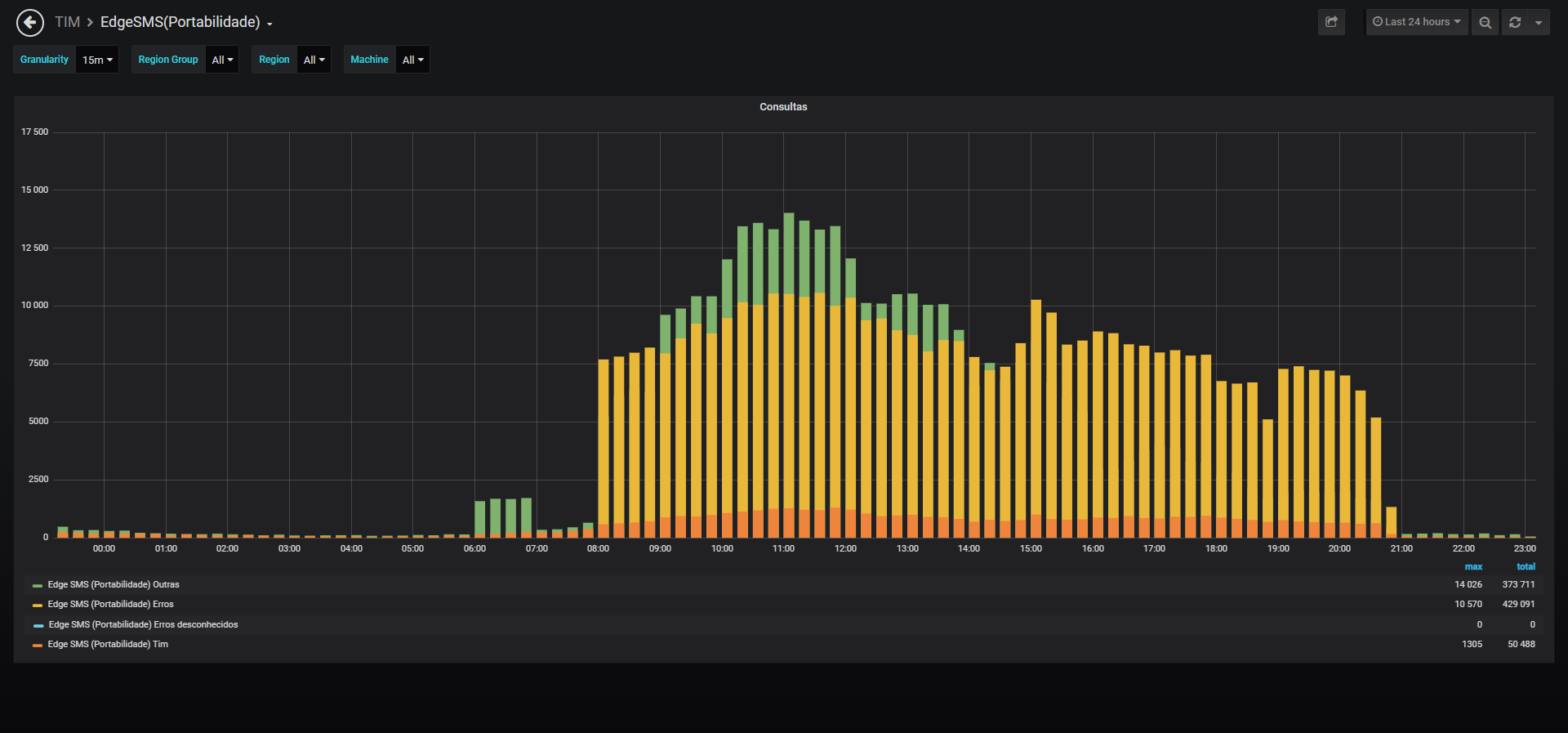Click the yellow Erros legend color swatch
The image size is (1568, 733).
click(38, 606)
